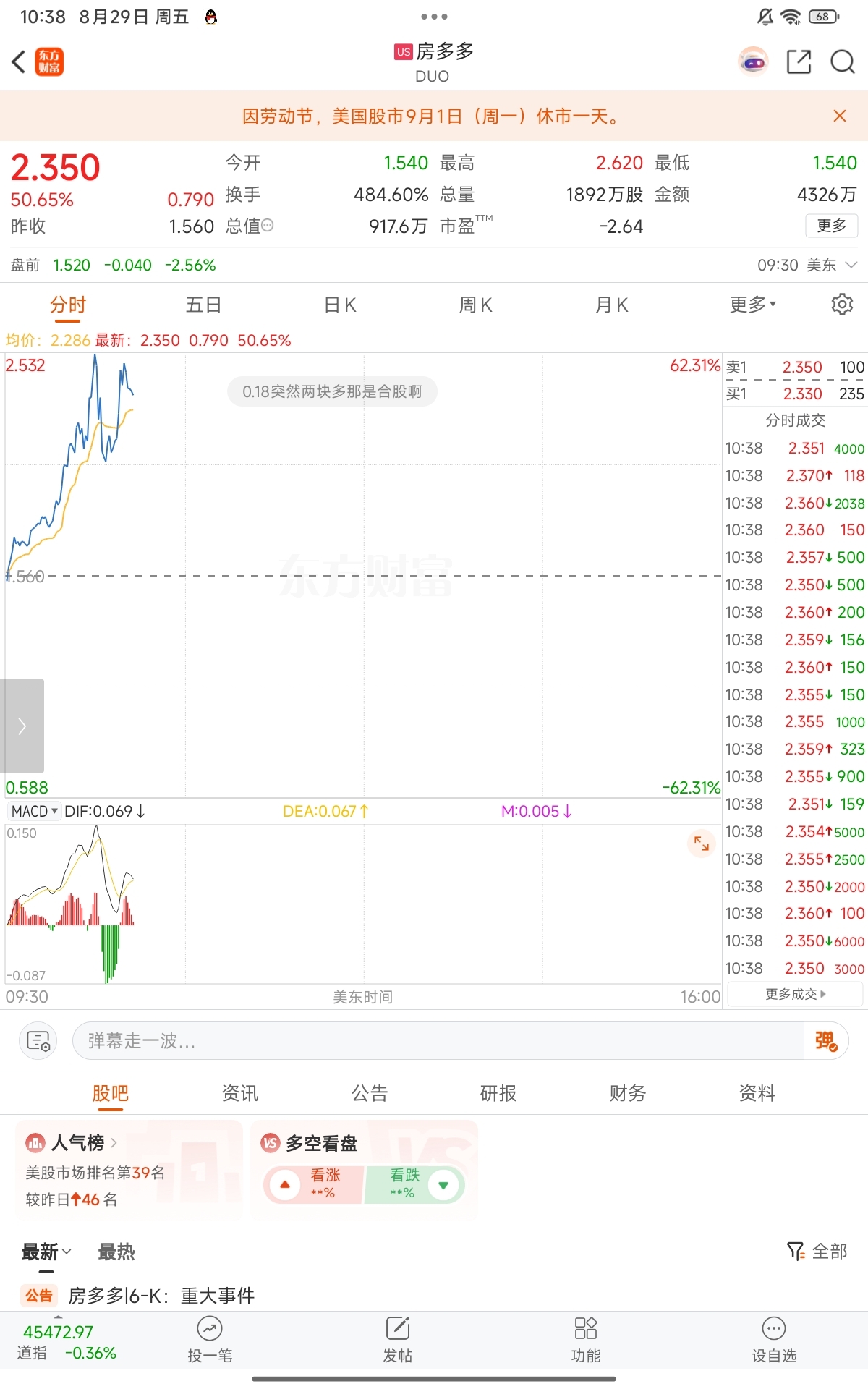
Task: Open the 更多 chart period dropdown
Action: pyautogui.click(x=753, y=305)
